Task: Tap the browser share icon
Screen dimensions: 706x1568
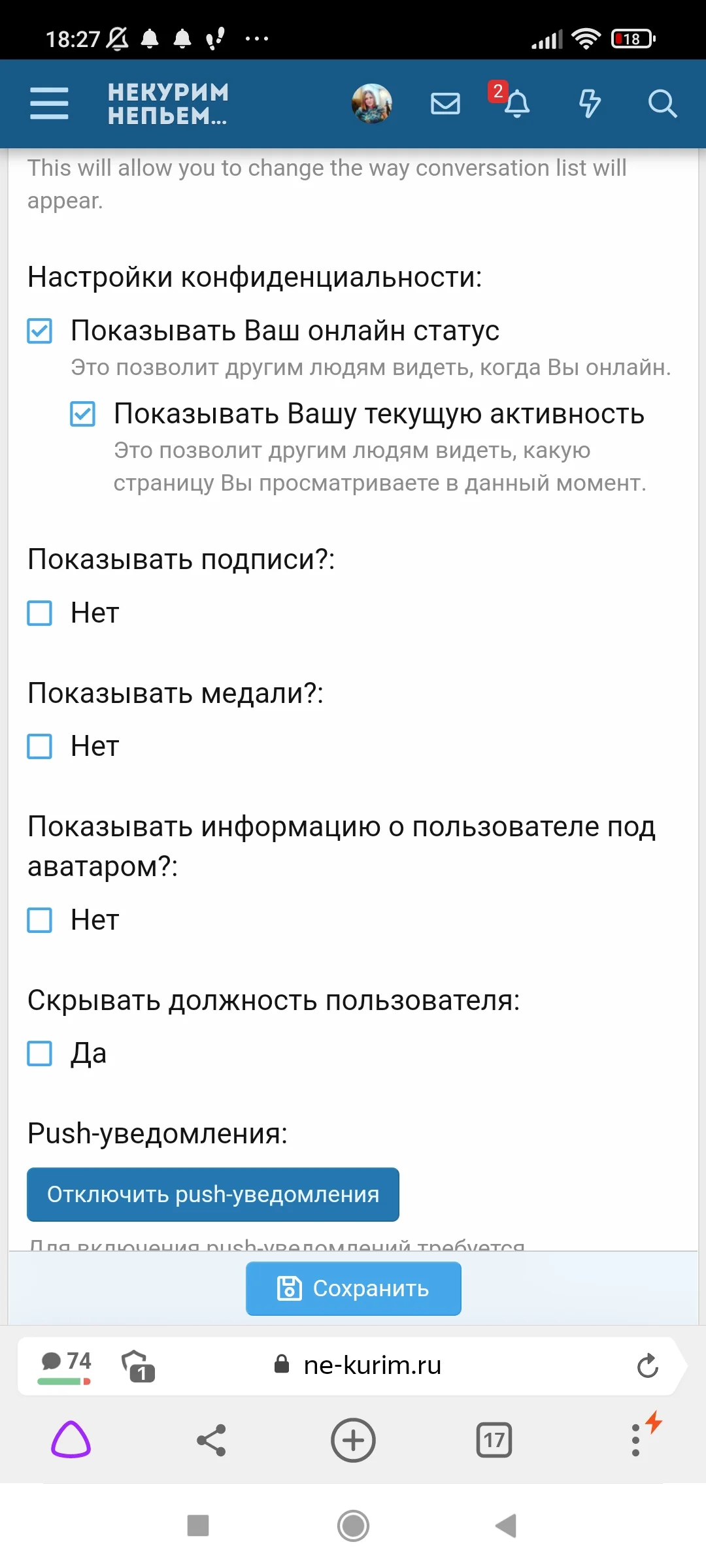Action: coord(211,1440)
